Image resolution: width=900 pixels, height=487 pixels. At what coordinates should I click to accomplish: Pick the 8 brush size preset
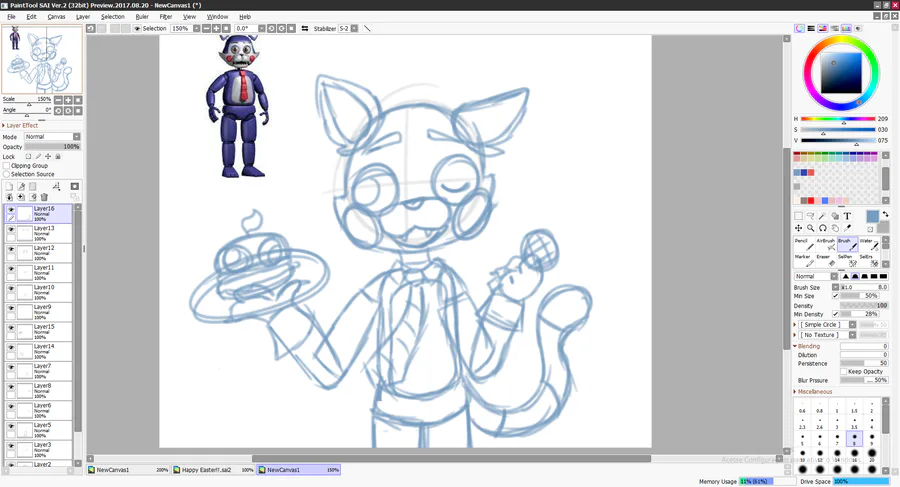[854, 439]
